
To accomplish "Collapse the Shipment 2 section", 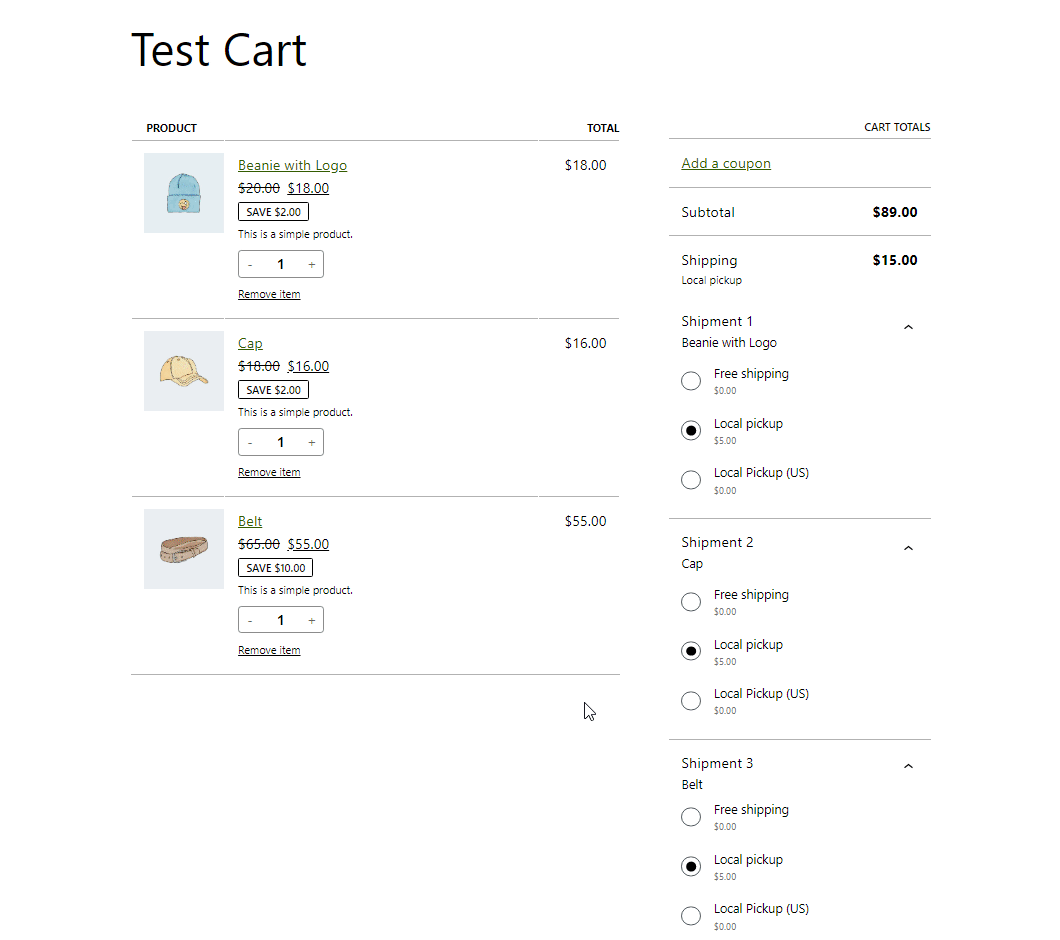I will coord(908,548).
